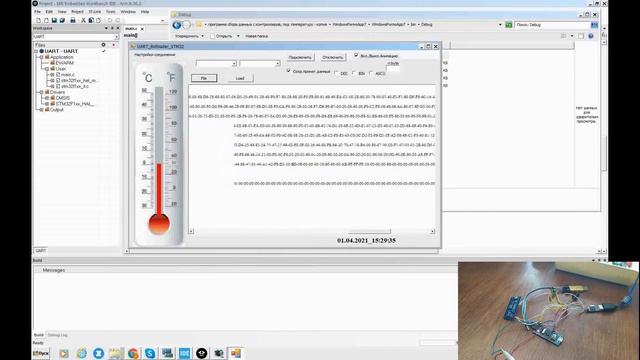Open the File menu
Viewport: 640px width, 360px height.
[x=38, y=12]
